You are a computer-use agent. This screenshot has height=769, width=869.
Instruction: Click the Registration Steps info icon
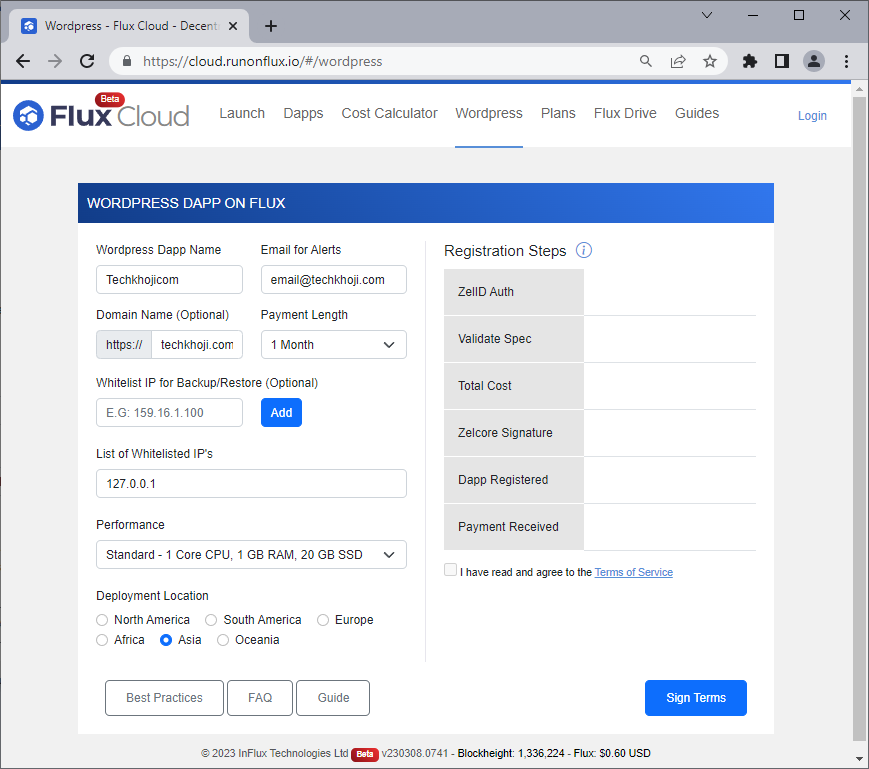(584, 250)
